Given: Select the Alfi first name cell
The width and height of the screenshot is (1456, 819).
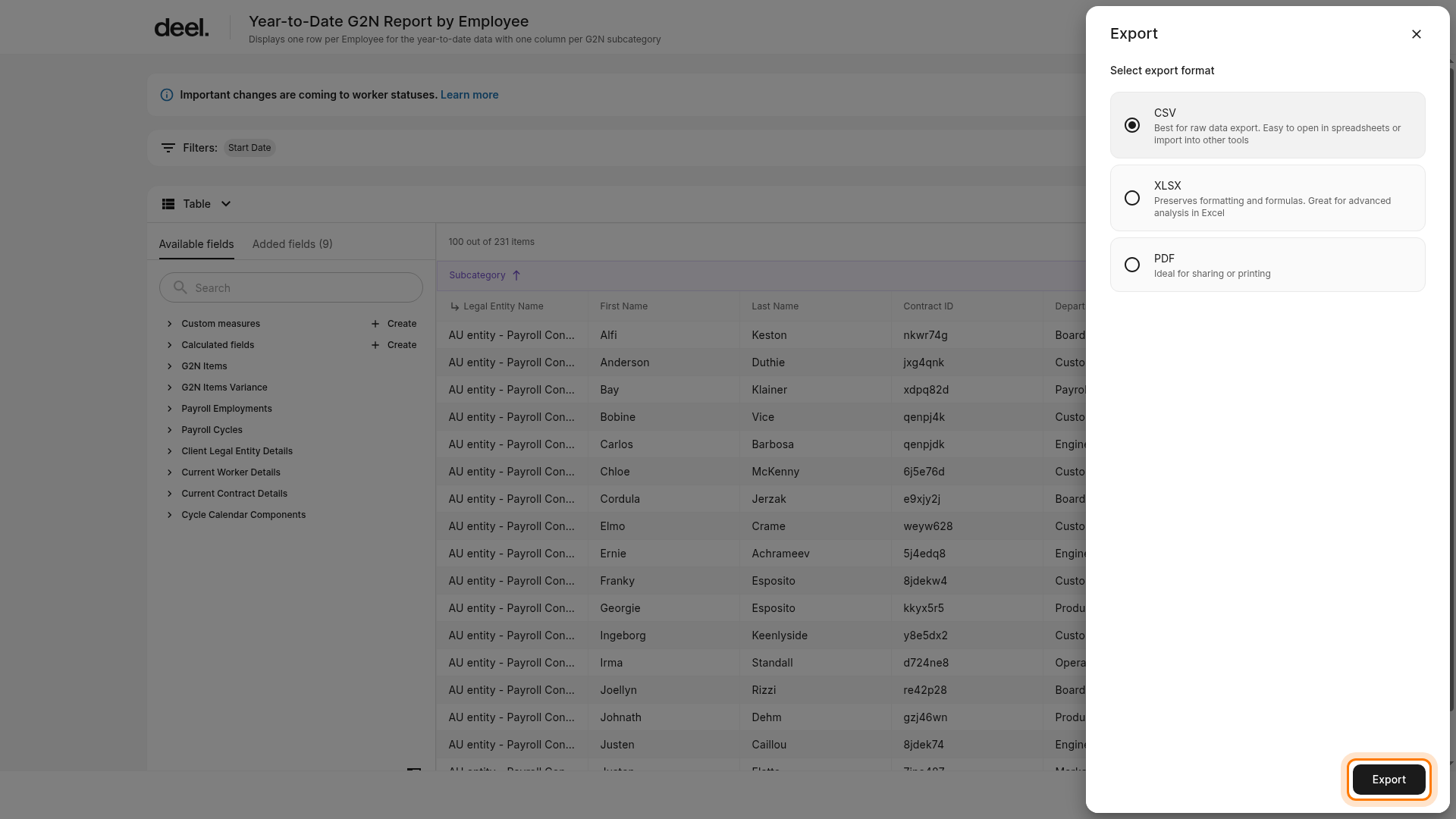Looking at the screenshot, I should click(x=664, y=335).
